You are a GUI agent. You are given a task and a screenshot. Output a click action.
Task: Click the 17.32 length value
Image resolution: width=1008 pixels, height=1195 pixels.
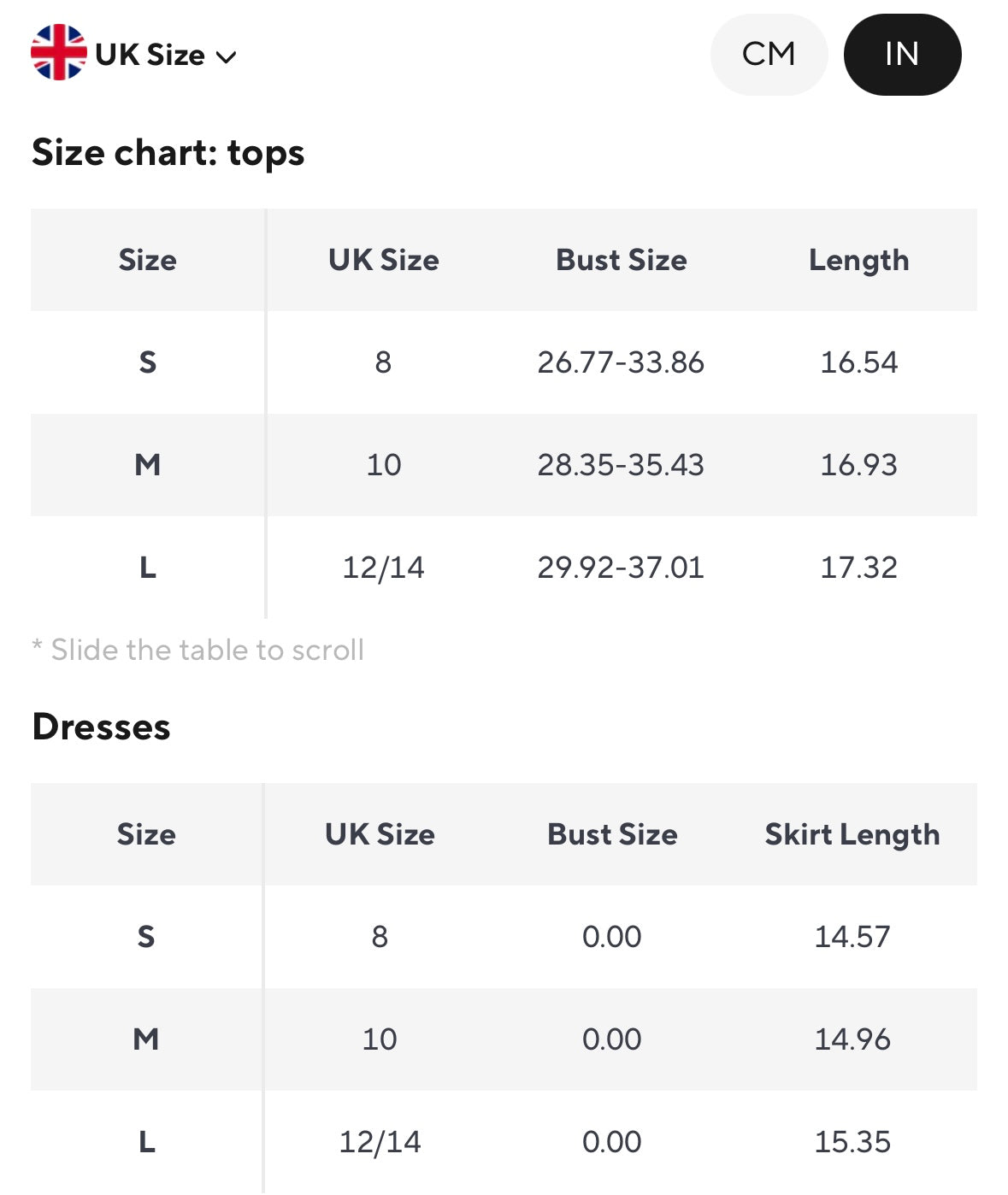click(x=858, y=568)
